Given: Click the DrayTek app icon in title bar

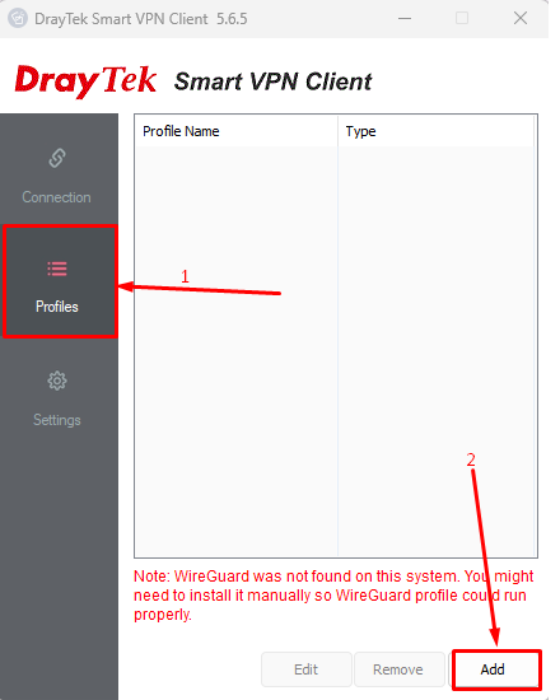Looking at the screenshot, I should click(x=18, y=18).
